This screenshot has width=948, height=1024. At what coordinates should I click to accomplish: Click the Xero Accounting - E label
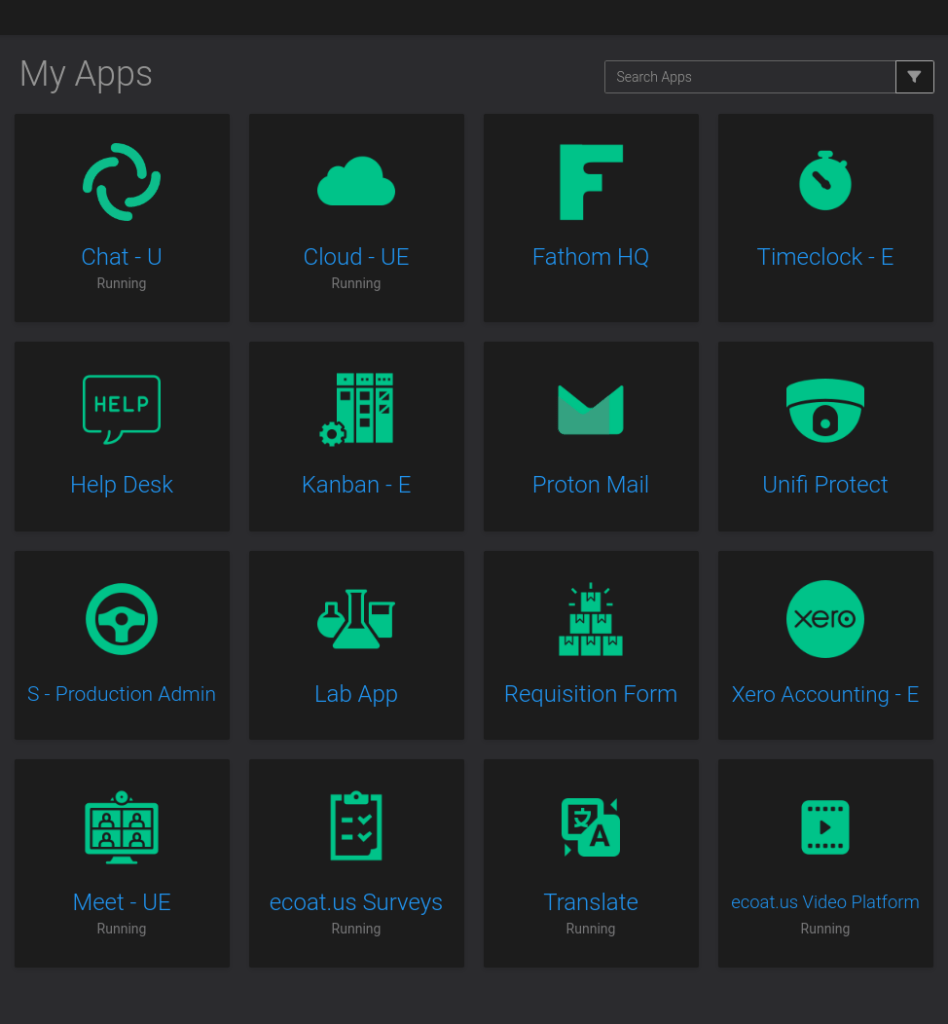[x=825, y=694]
